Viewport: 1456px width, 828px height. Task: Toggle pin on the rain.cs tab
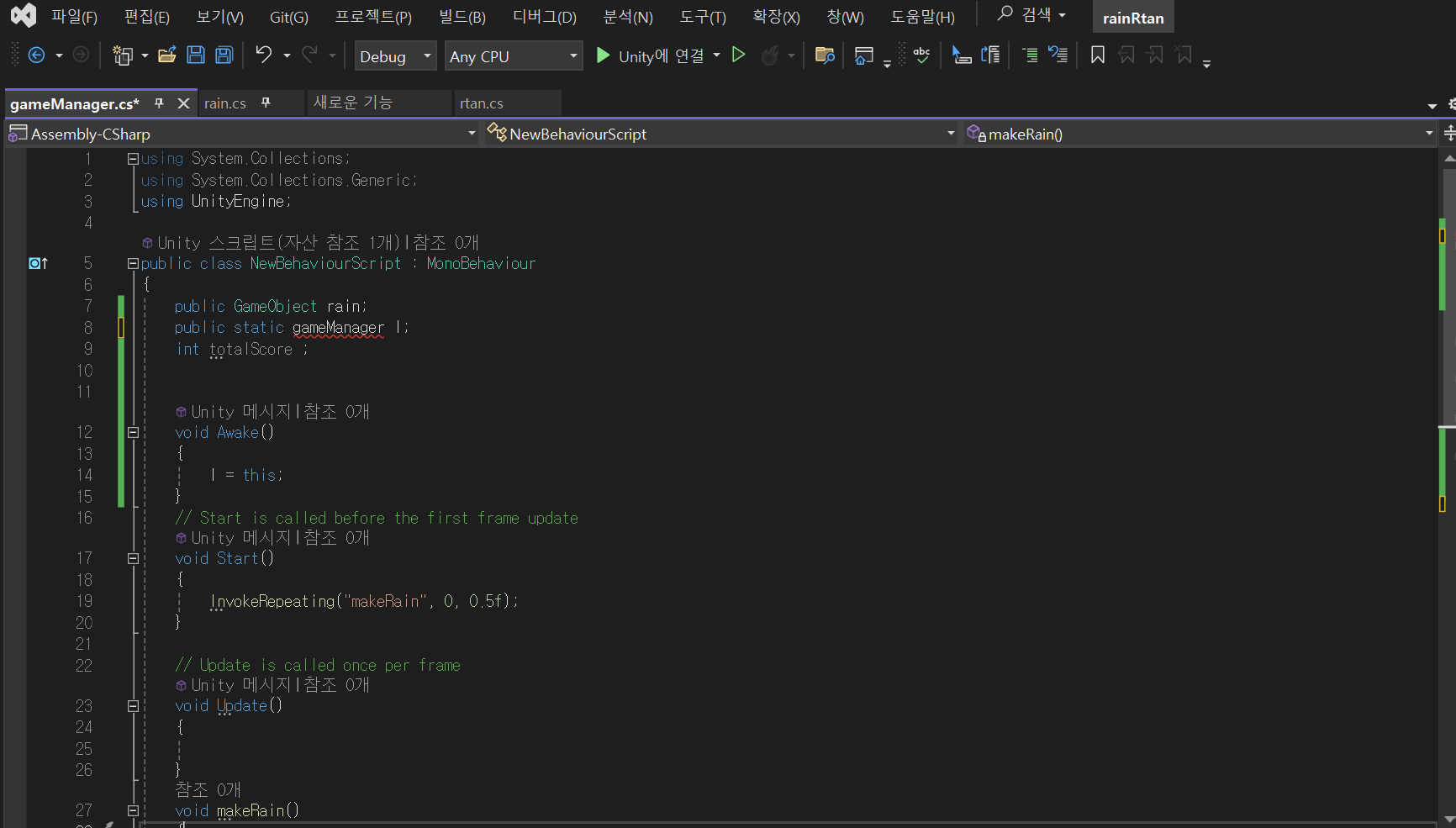(266, 103)
